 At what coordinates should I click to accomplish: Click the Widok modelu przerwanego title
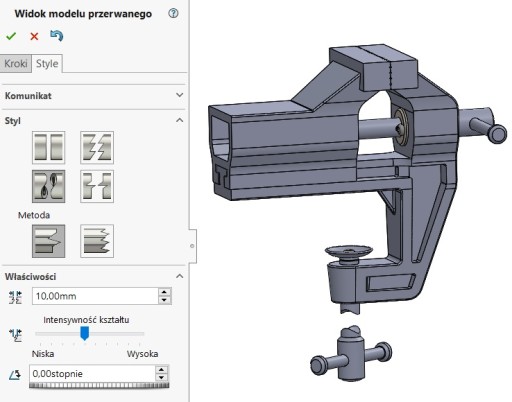tap(83, 14)
